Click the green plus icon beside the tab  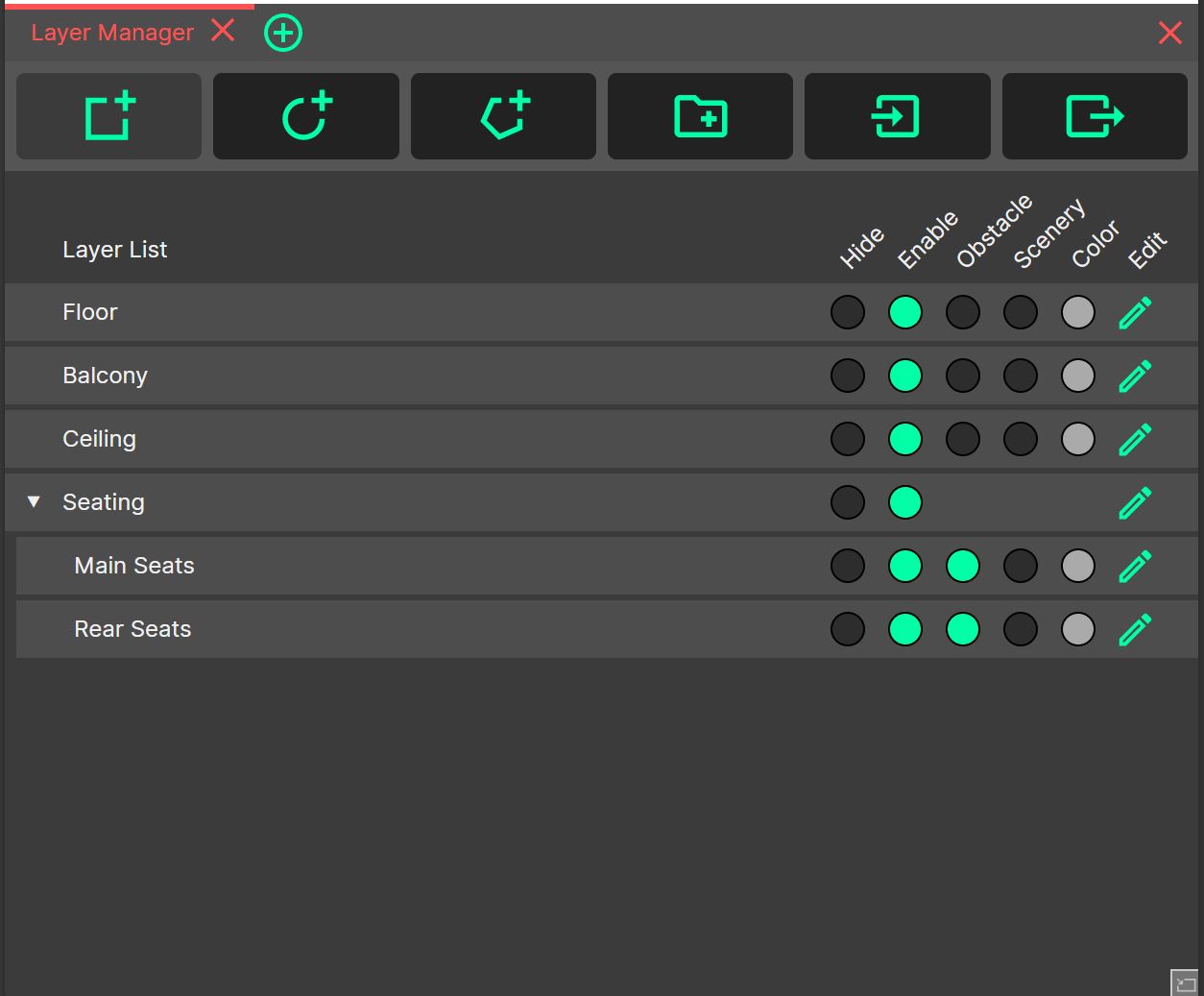[282, 32]
